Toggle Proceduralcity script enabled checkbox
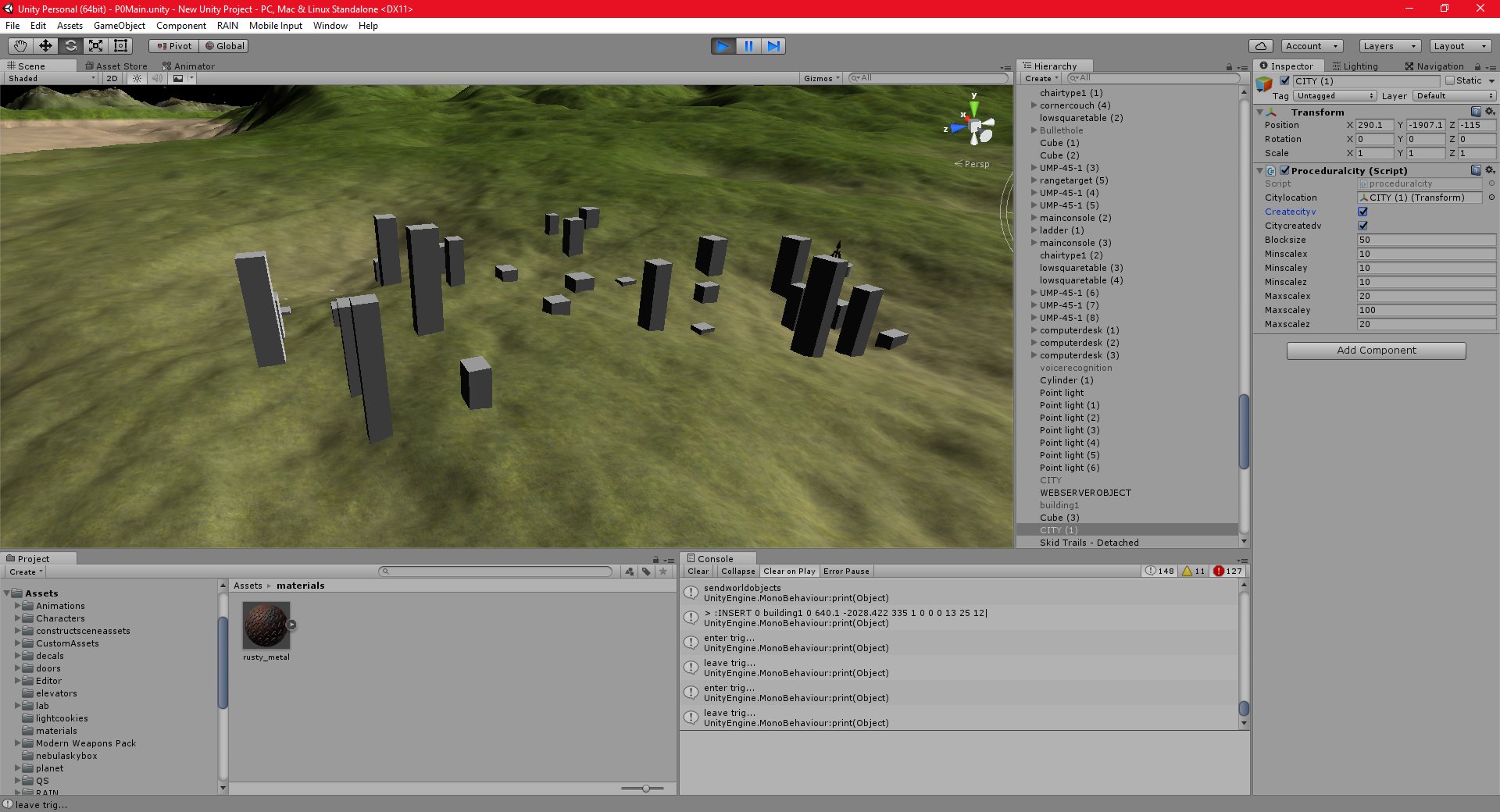The width and height of the screenshot is (1500, 812). coord(1284,170)
